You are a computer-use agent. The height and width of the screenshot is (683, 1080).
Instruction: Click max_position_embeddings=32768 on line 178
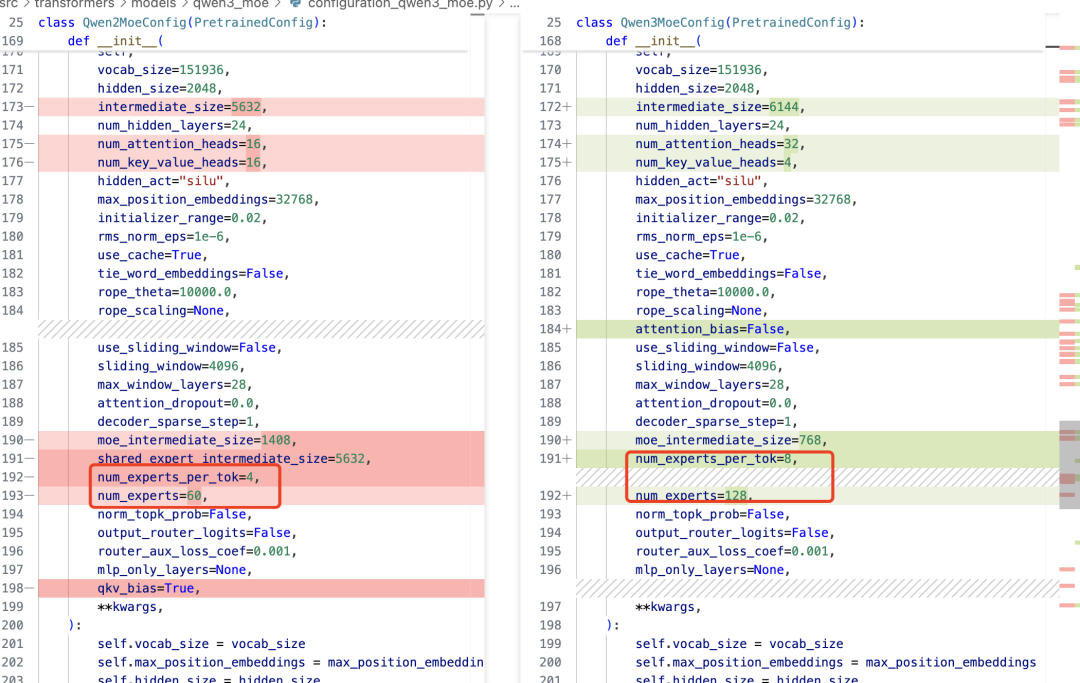click(x=208, y=200)
